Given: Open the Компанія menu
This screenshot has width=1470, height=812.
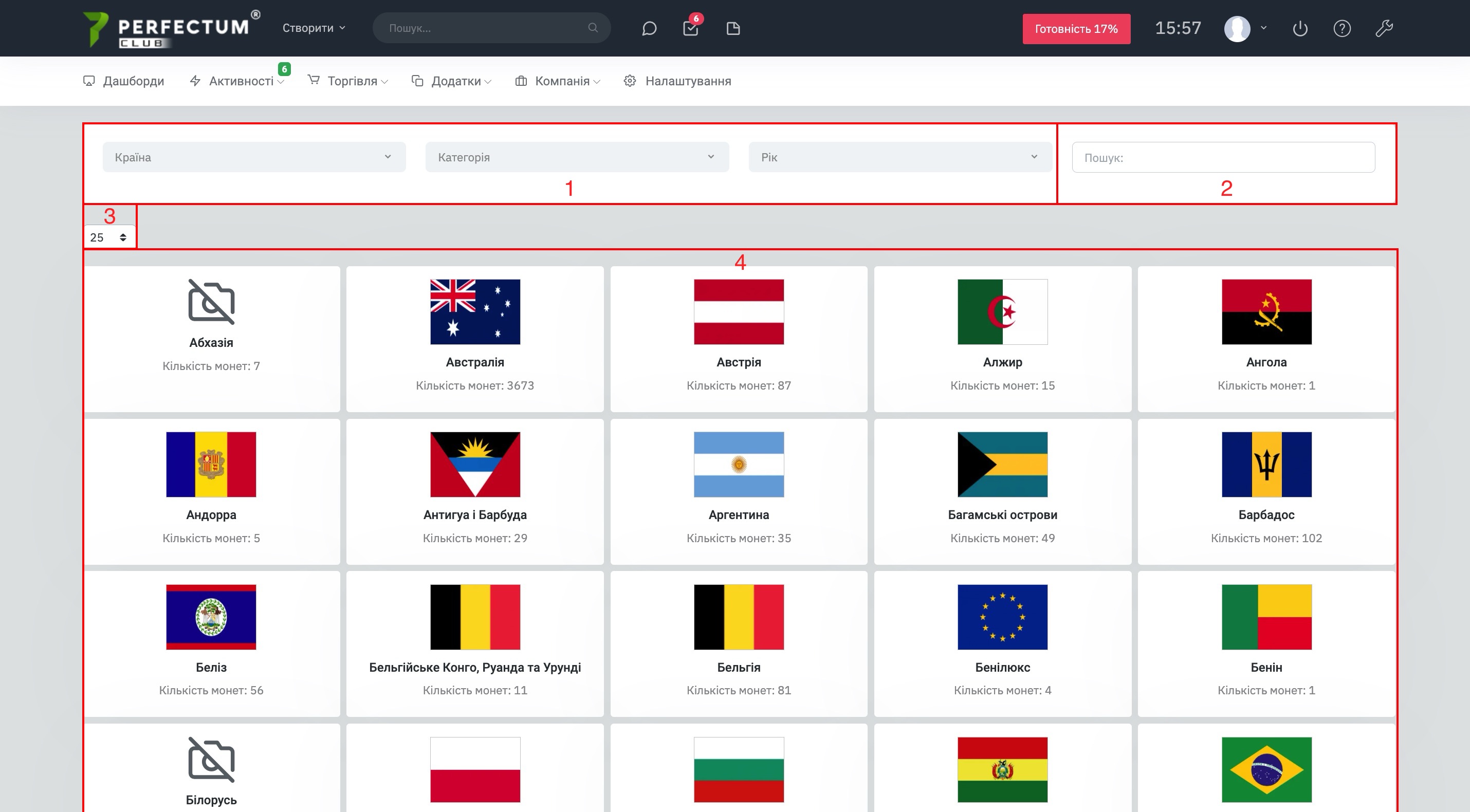Looking at the screenshot, I should point(558,81).
